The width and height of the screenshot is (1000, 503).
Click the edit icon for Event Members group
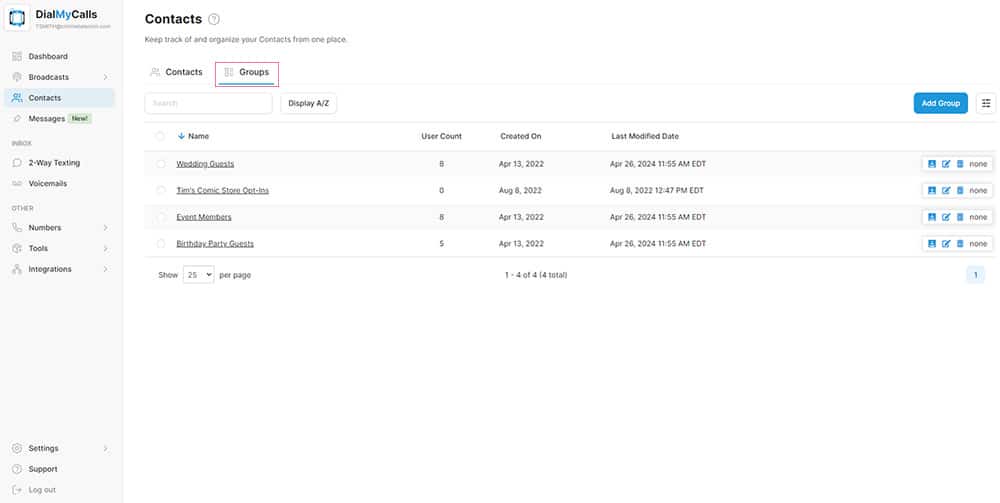point(946,217)
